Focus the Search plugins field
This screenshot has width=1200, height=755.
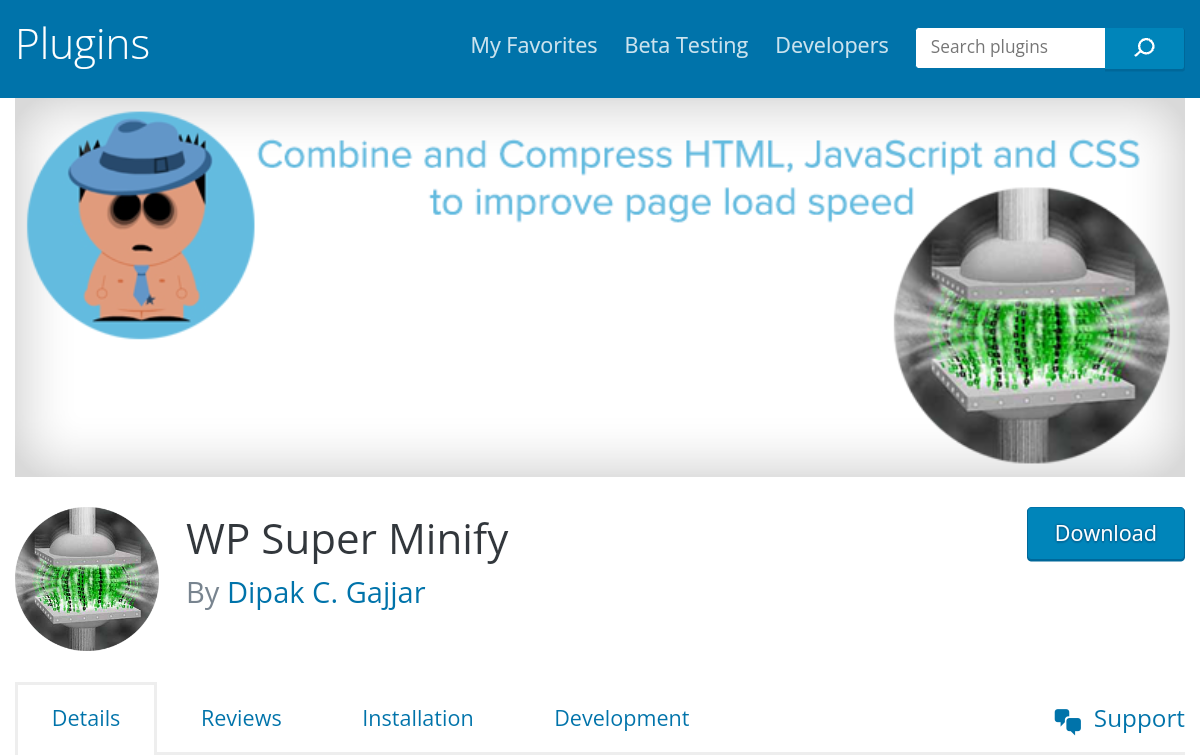(1010, 47)
